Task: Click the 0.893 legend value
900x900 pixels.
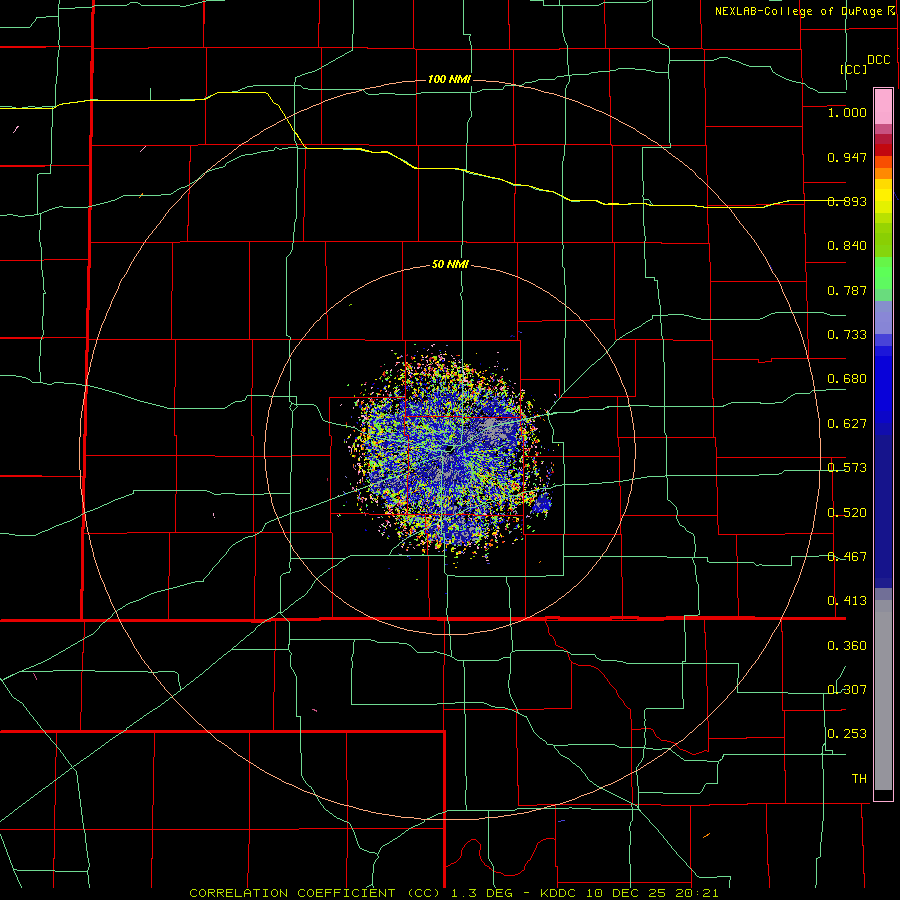Action: click(847, 201)
